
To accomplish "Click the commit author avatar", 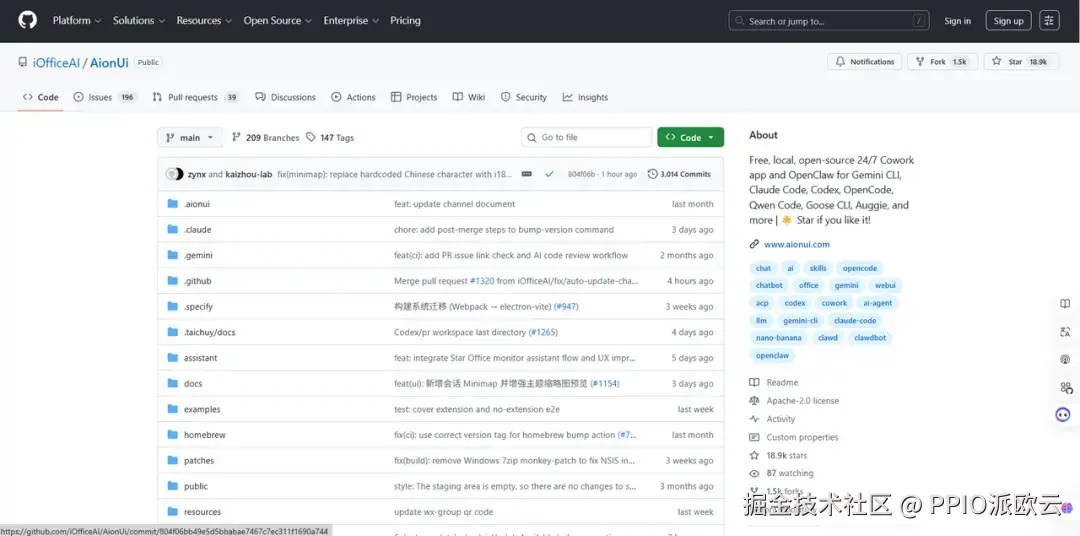I will (175, 174).
